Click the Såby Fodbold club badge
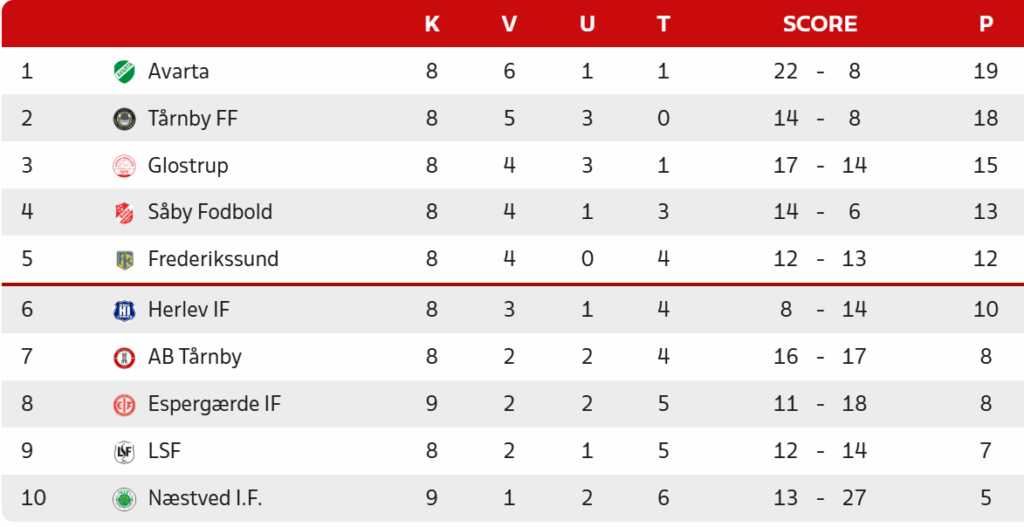Image resolution: width=1024 pixels, height=527 pixels. pos(124,213)
